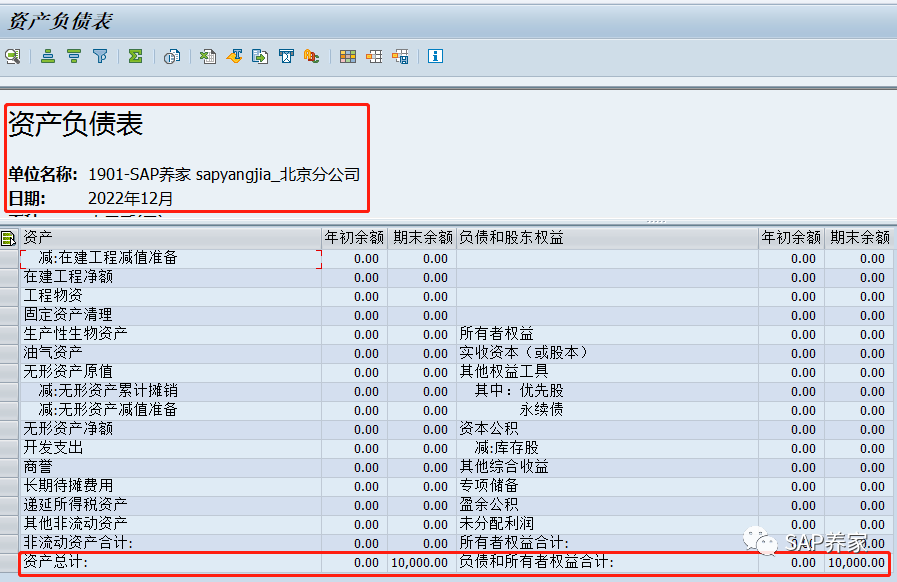Select the 负债和股东权益 column header
This screenshot has width=897, height=582.
click(x=607, y=237)
